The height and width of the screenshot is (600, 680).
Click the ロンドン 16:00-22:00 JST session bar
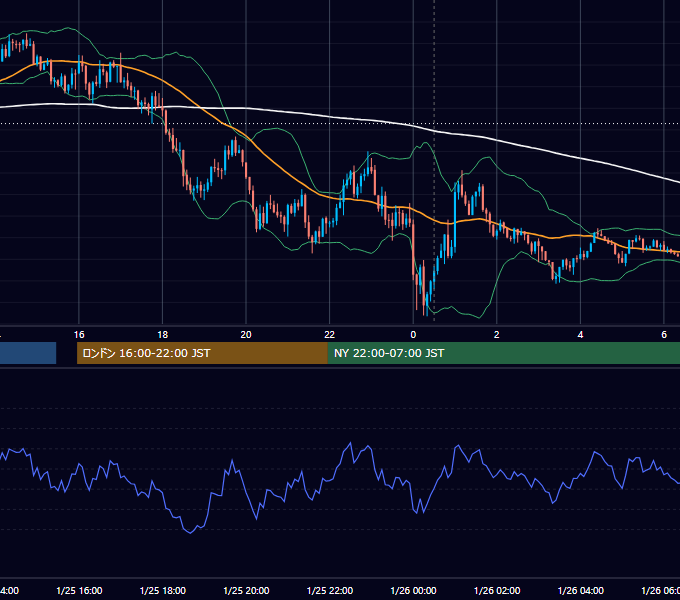coord(202,353)
